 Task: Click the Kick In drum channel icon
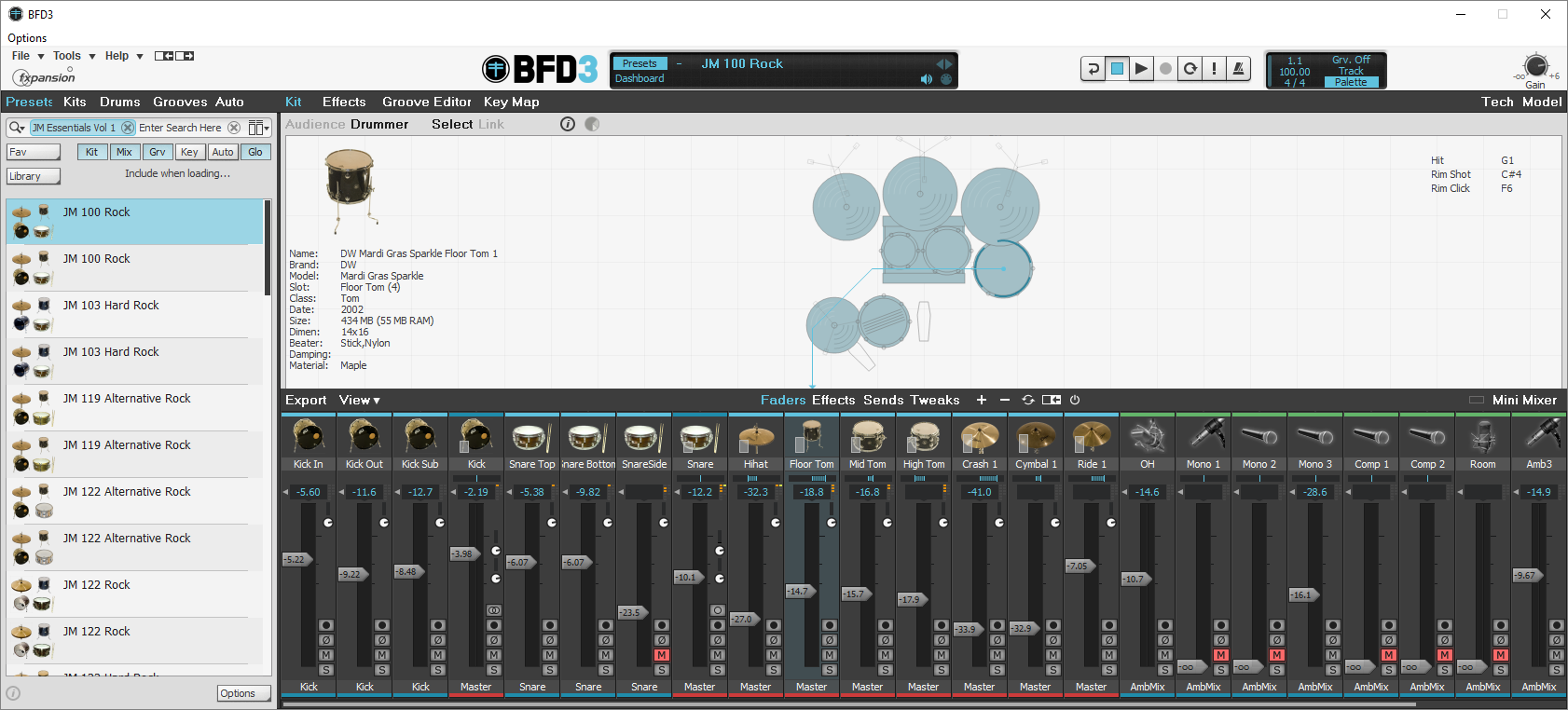(309, 436)
